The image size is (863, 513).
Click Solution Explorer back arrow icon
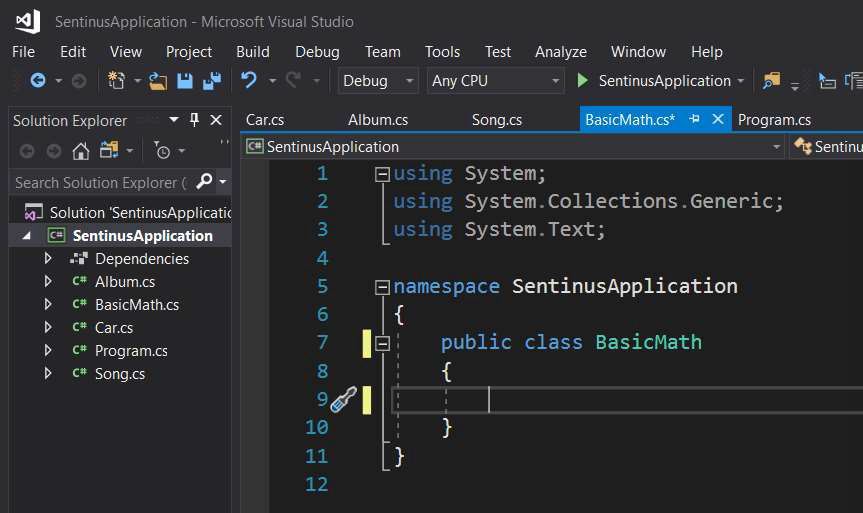[x=27, y=150]
